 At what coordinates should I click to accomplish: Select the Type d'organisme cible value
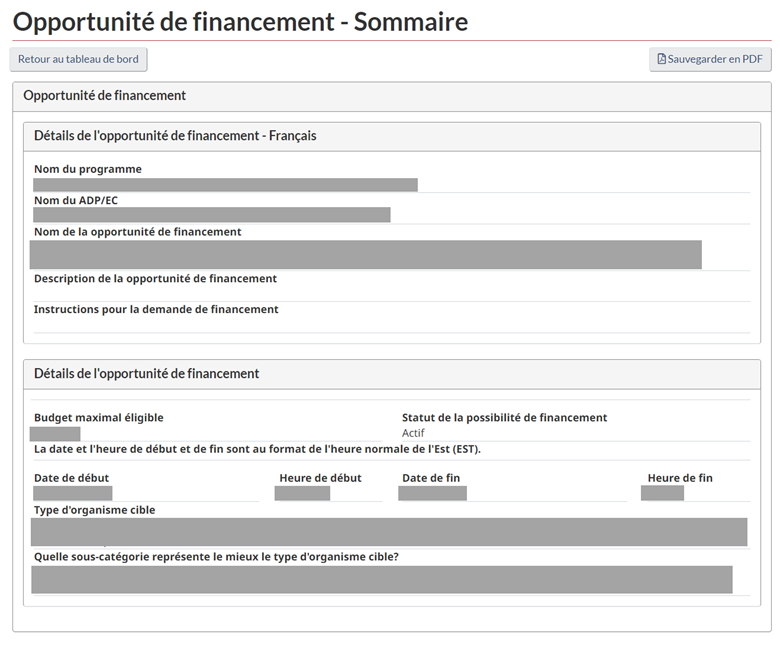(x=389, y=532)
